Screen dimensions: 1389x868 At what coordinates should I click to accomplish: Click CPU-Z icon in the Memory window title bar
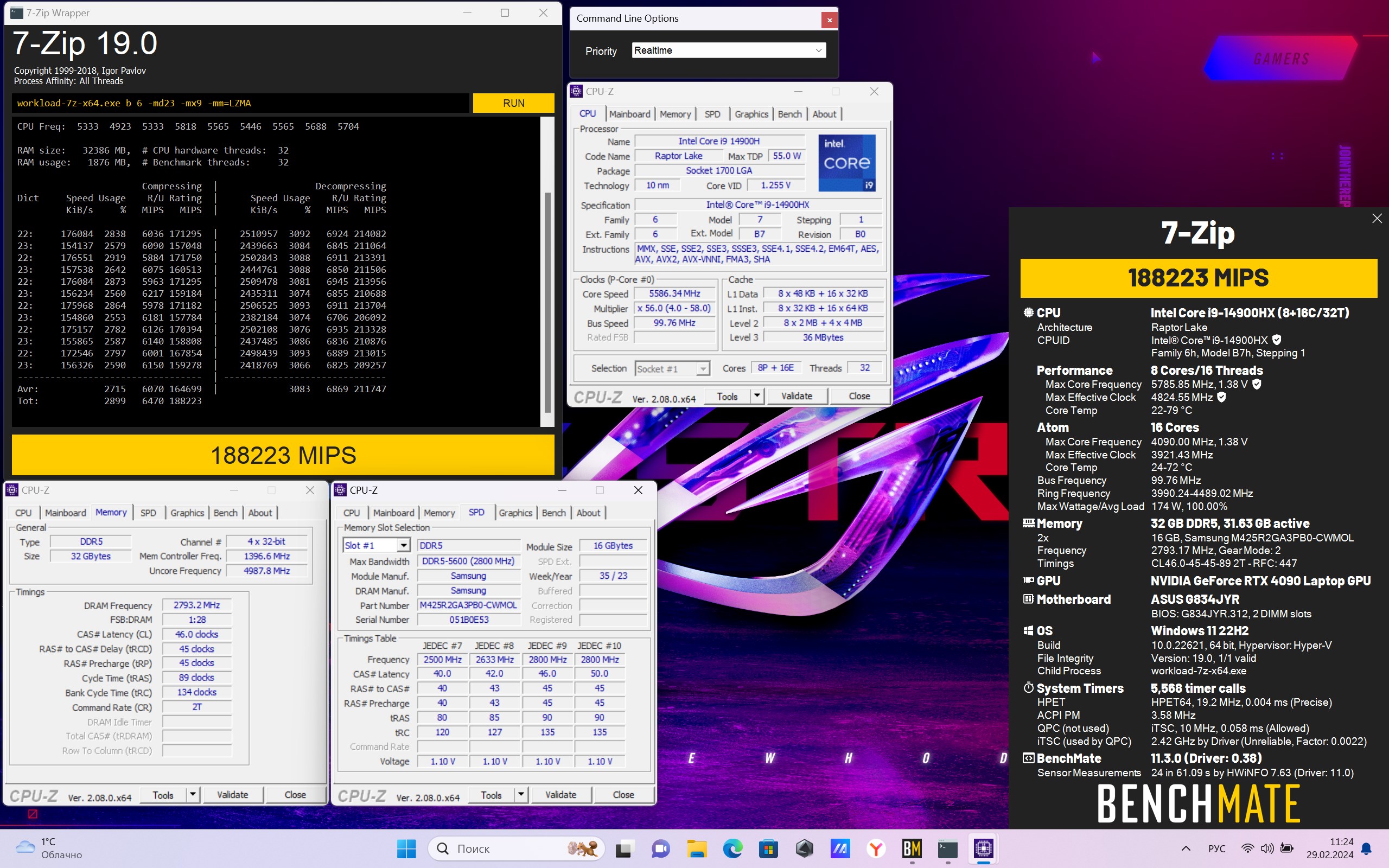point(11,490)
